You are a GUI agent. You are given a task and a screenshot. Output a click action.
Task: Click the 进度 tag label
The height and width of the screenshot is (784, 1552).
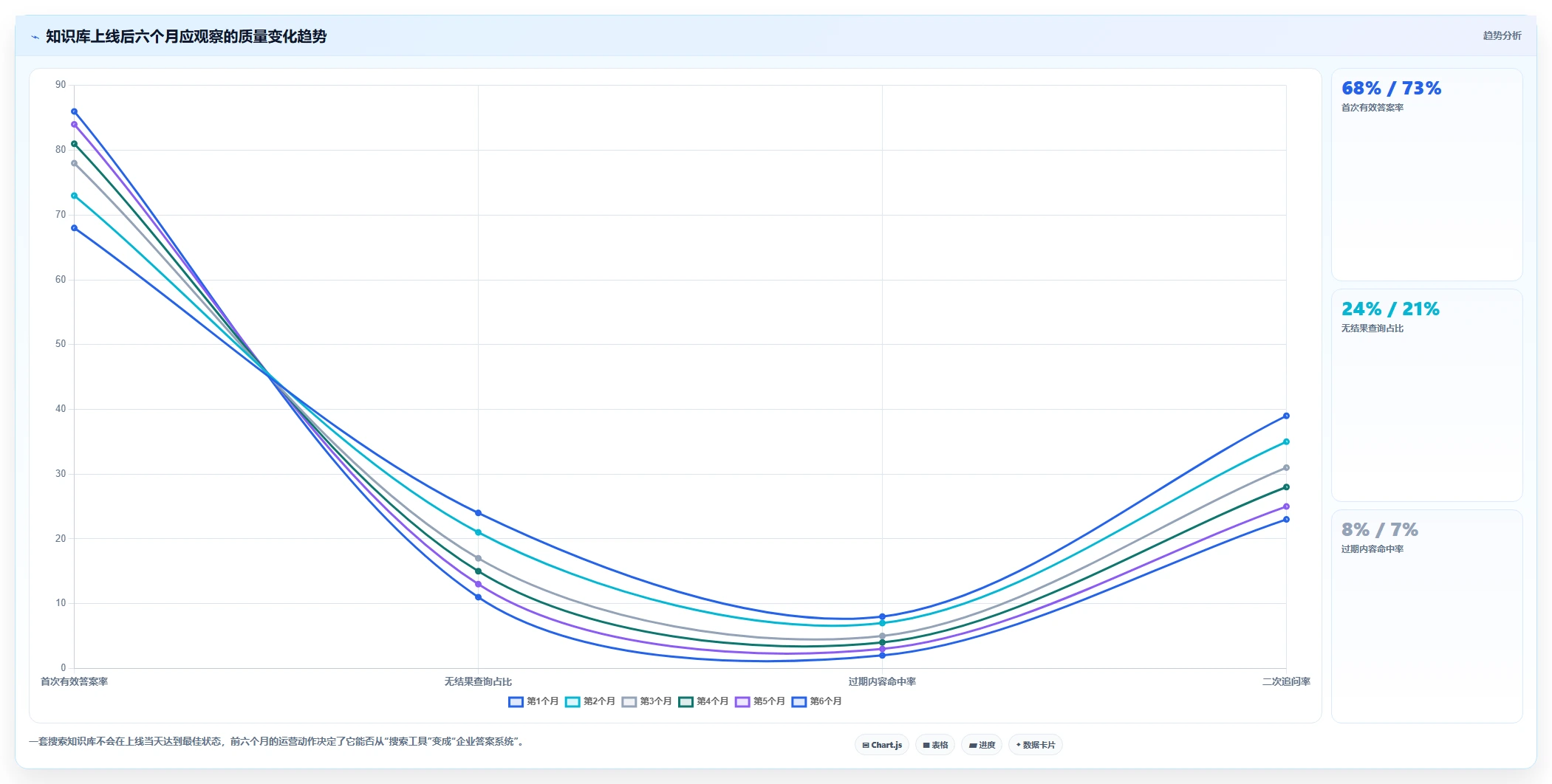click(x=987, y=746)
